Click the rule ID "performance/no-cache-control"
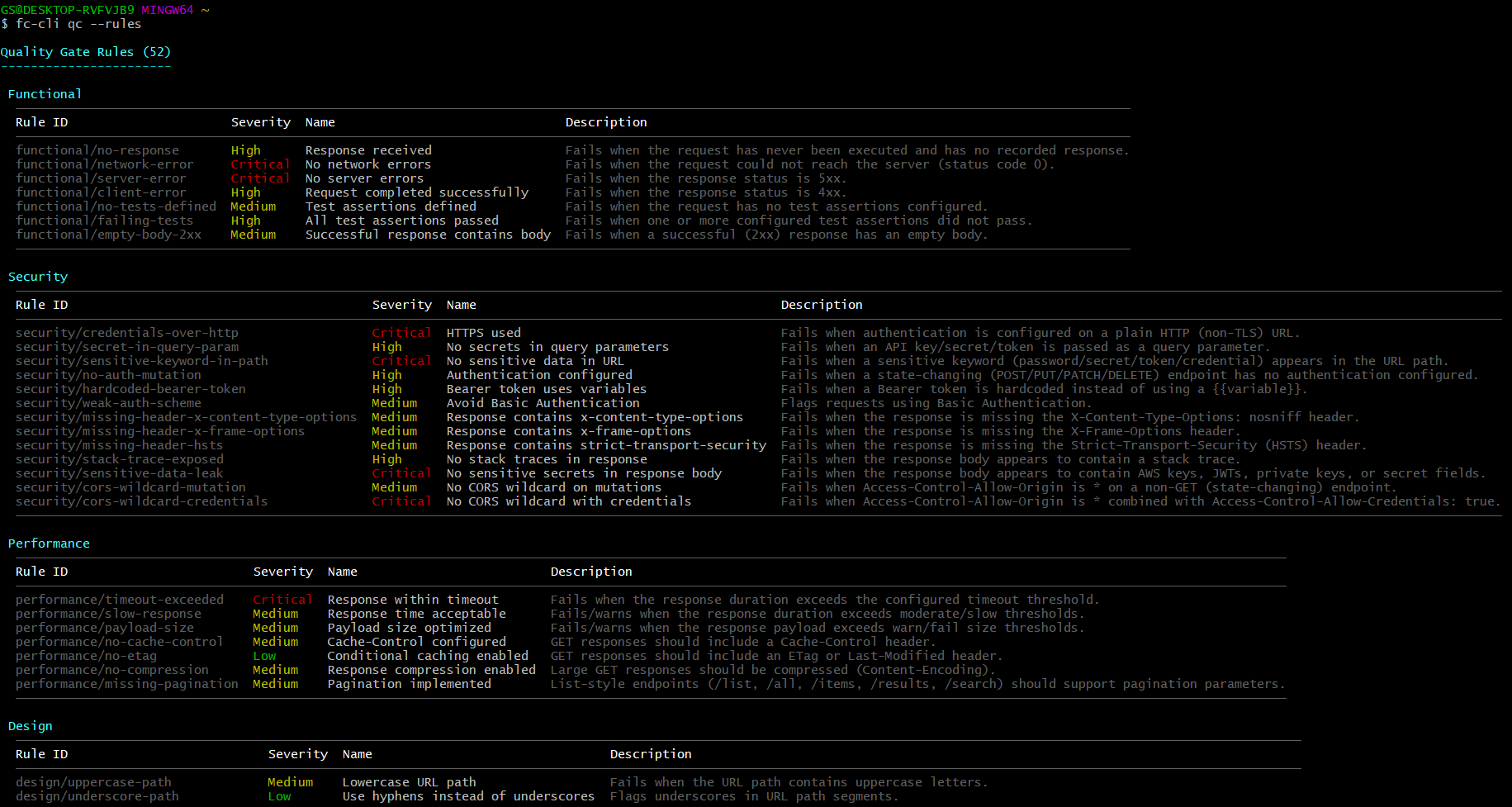The width and height of the screenshot is (1512, 807). point(120,642)
